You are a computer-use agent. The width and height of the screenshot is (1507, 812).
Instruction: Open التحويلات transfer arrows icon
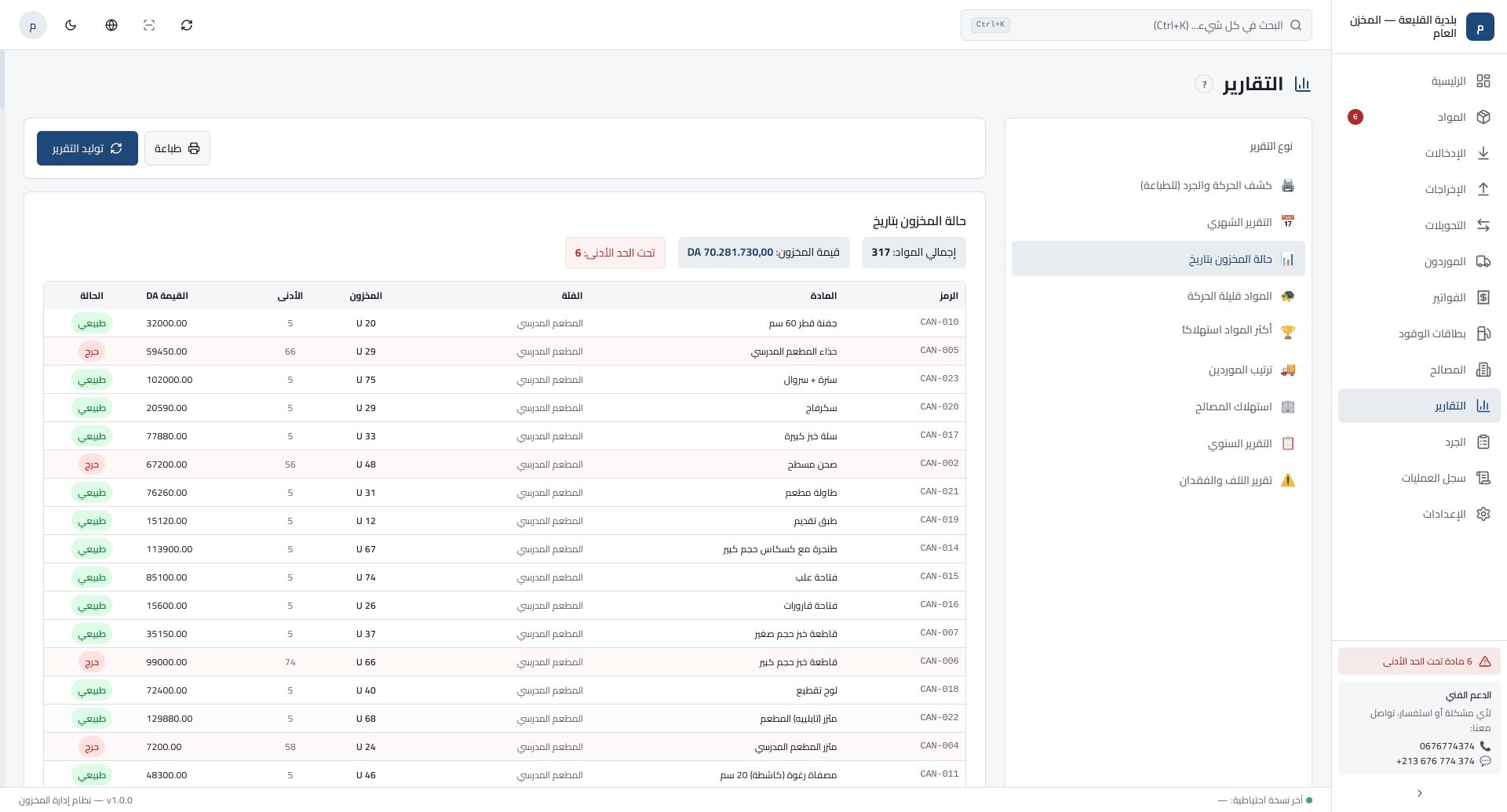(1483, 225)
